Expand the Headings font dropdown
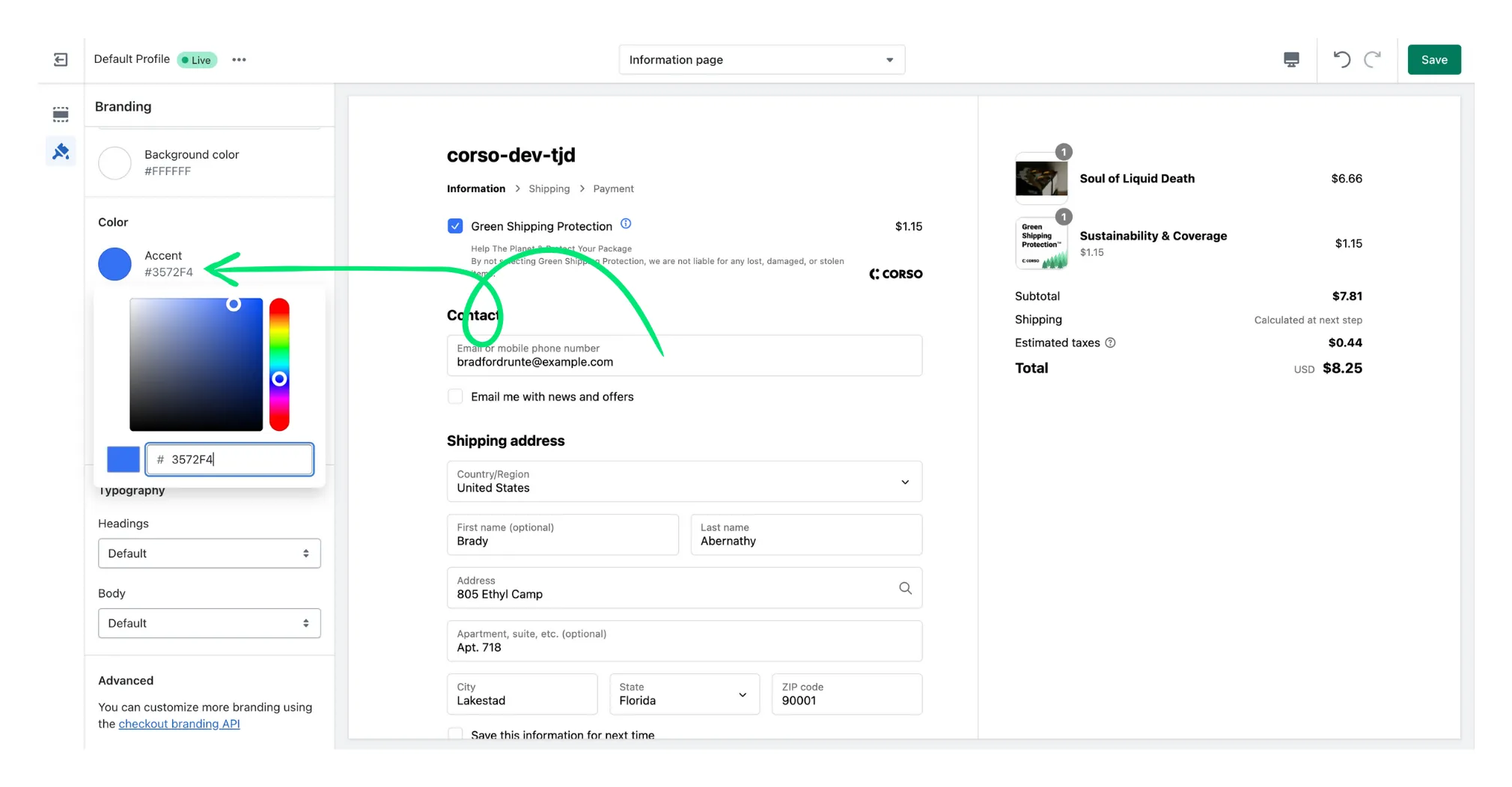The height and width of the screenshot is (787, 1512). [x=209, y=554]
